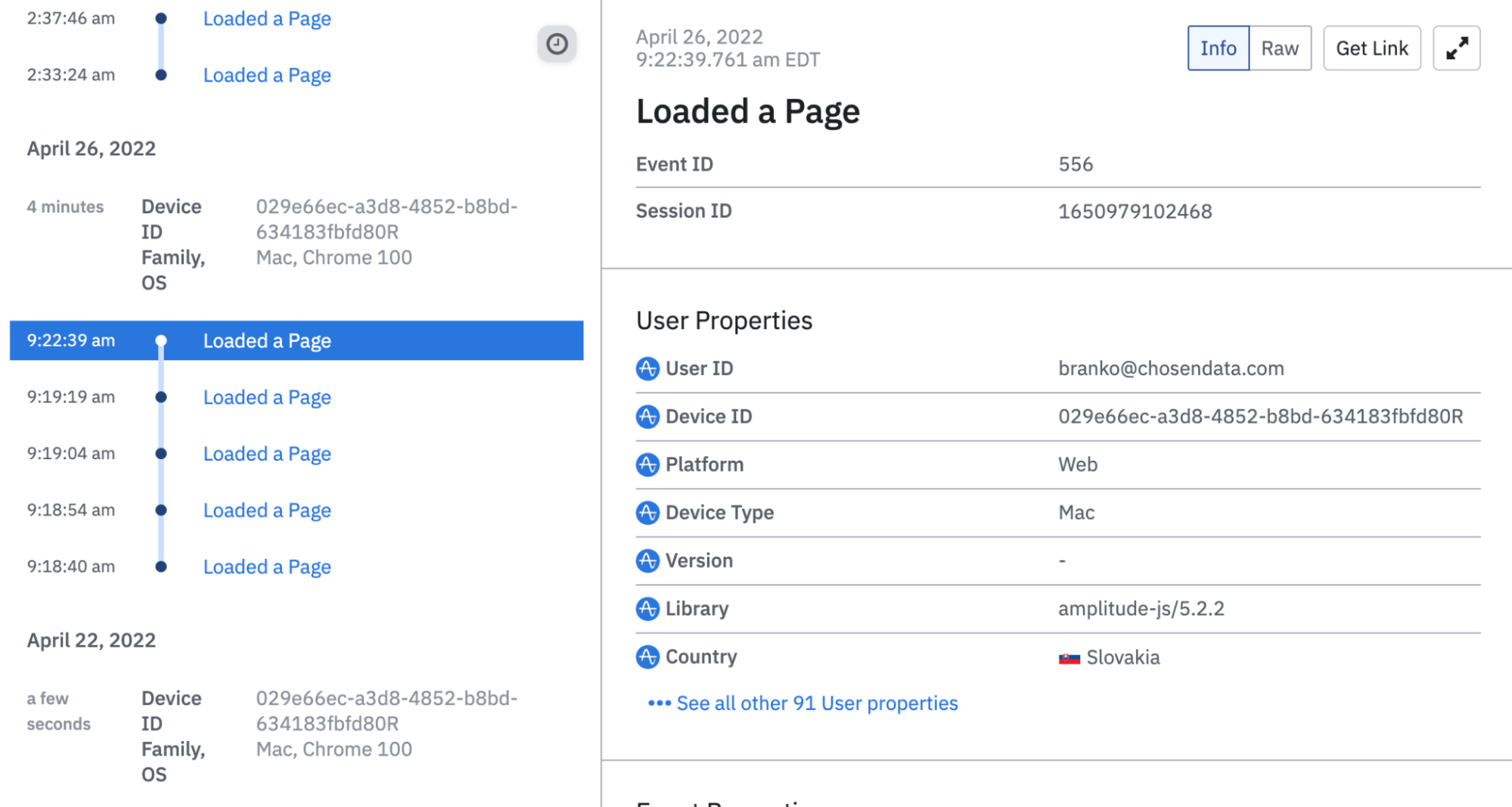Viewport: 1512px width, 807px height.
Task: Click the April 22, 2022 date header
Action: [92, 640]
